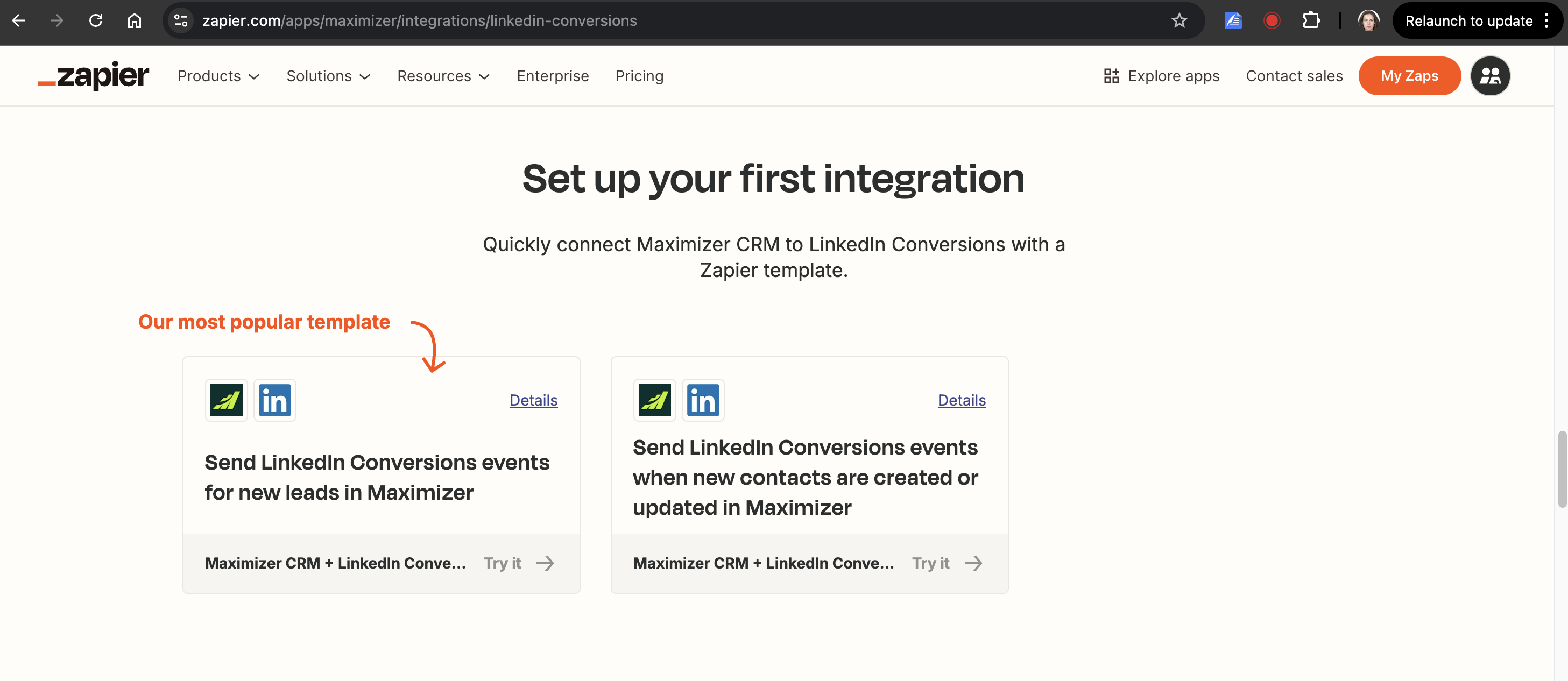Go to browser home page icon
Viewport: 1568px width, 681px height.
(x=135, y=20)
